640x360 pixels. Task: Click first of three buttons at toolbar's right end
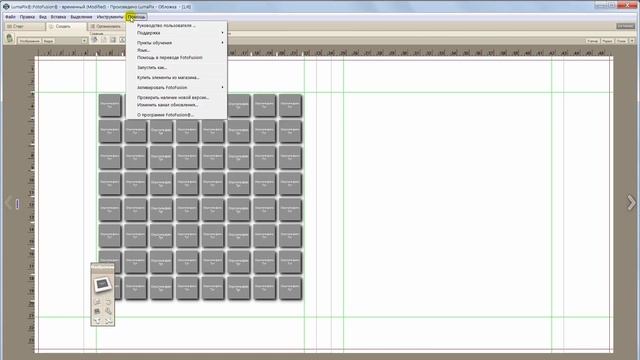pyautogui.click(x=592, y=41)
